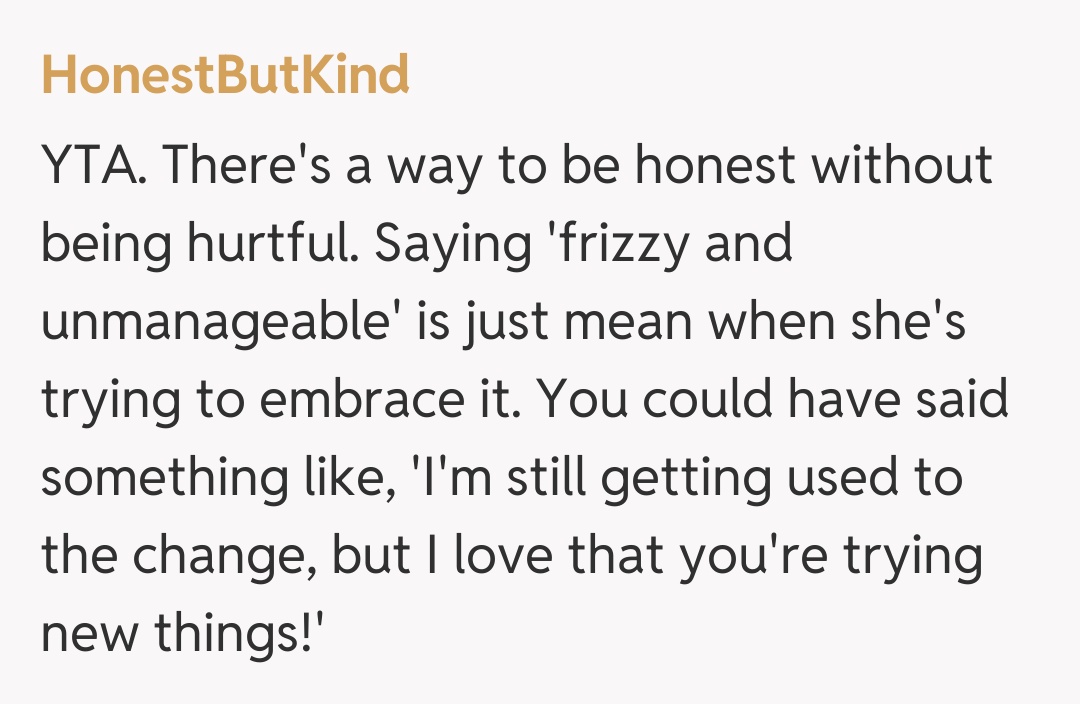Open the HonestButKind user profile
The width and height of the screenshot is (1080, 704).
[225, 76]
